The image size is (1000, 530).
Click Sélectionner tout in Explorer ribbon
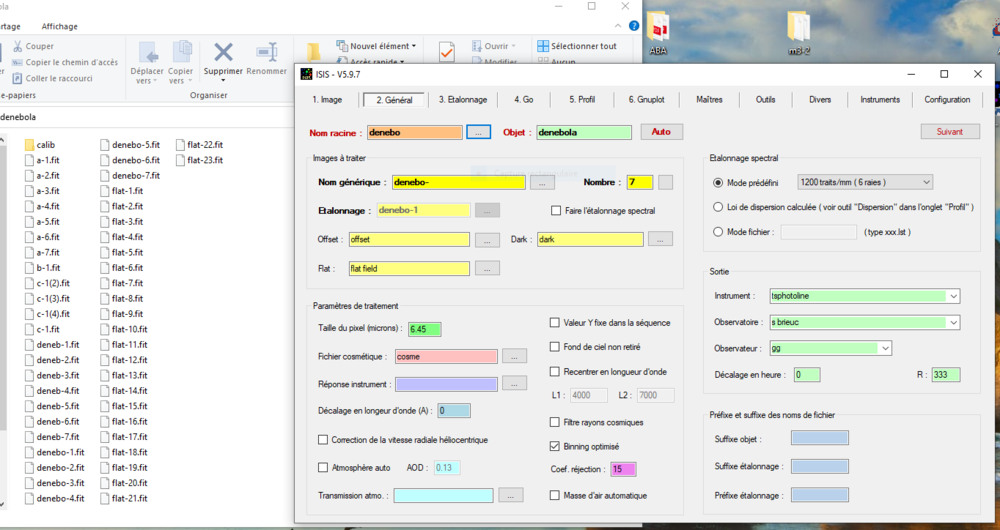[577, 46]
